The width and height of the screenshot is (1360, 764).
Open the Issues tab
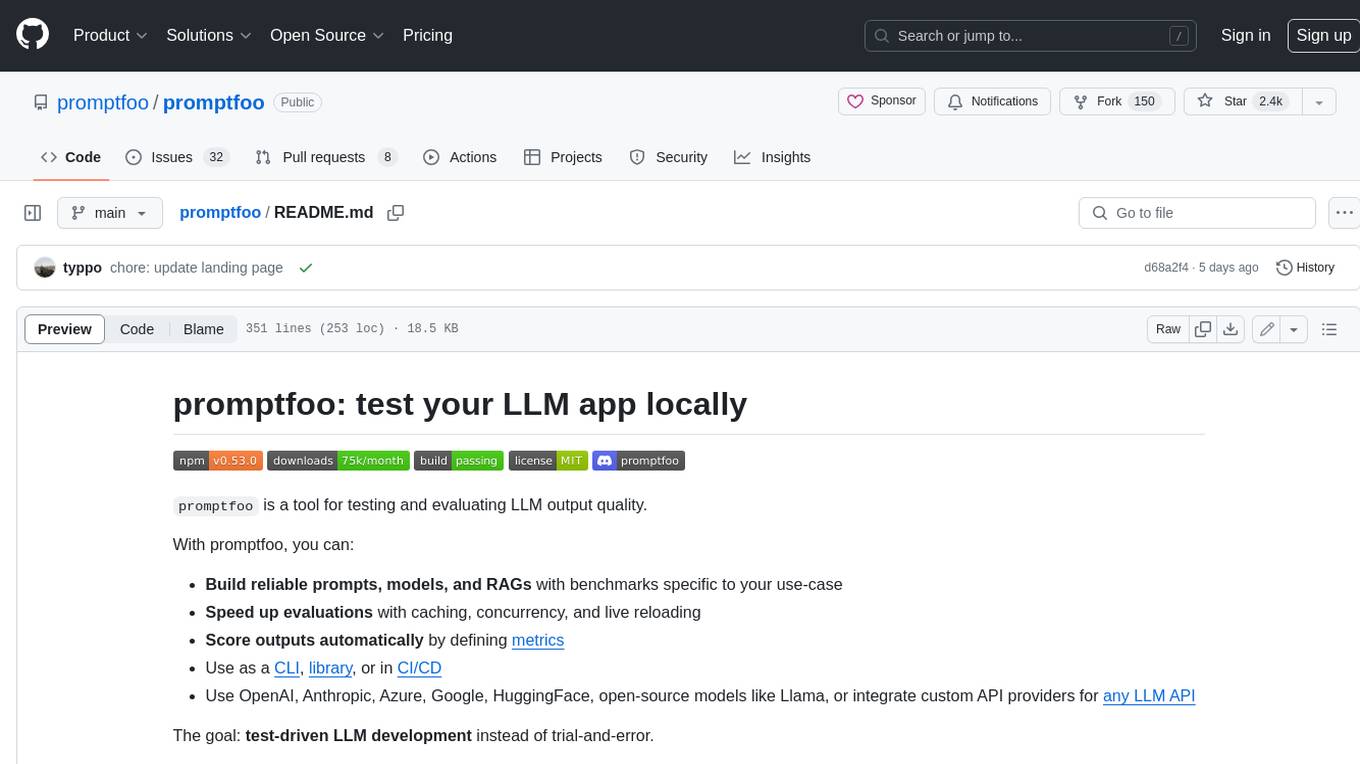177,157
